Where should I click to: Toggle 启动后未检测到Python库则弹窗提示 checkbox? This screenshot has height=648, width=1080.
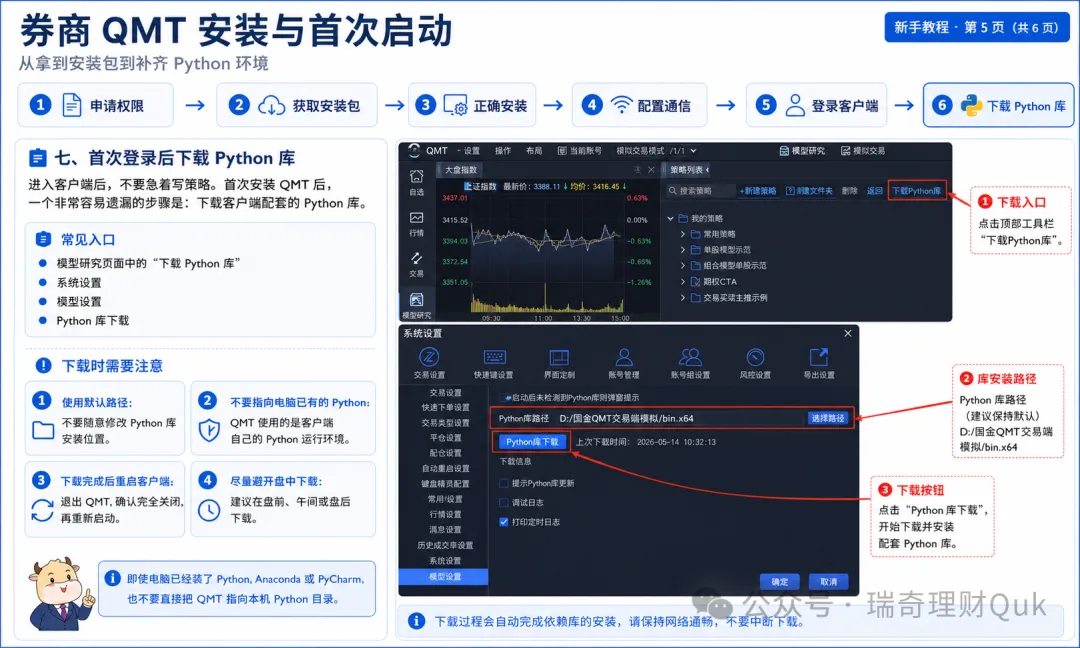[505, 397]
